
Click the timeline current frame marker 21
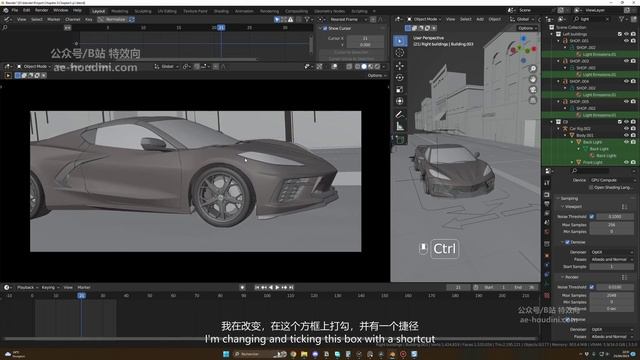82,296
